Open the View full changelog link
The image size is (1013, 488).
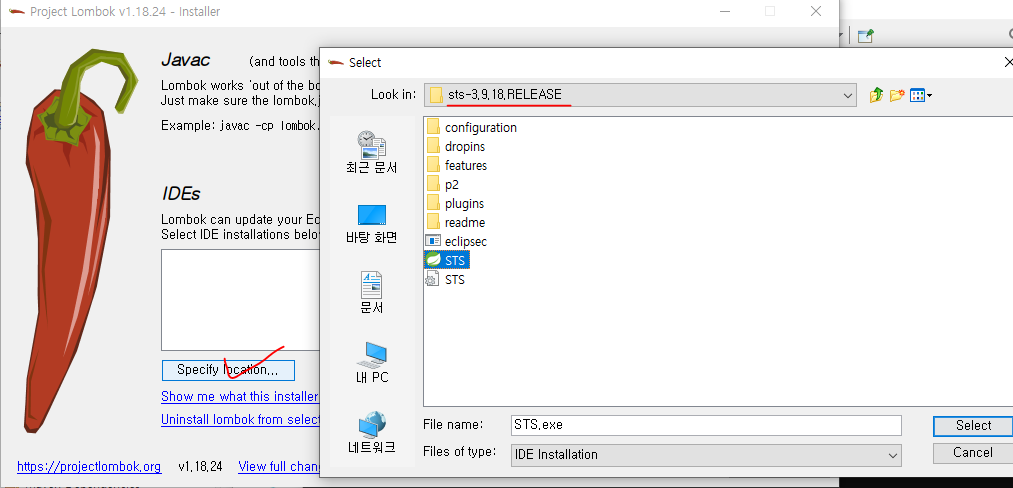[x=279, y=466]
